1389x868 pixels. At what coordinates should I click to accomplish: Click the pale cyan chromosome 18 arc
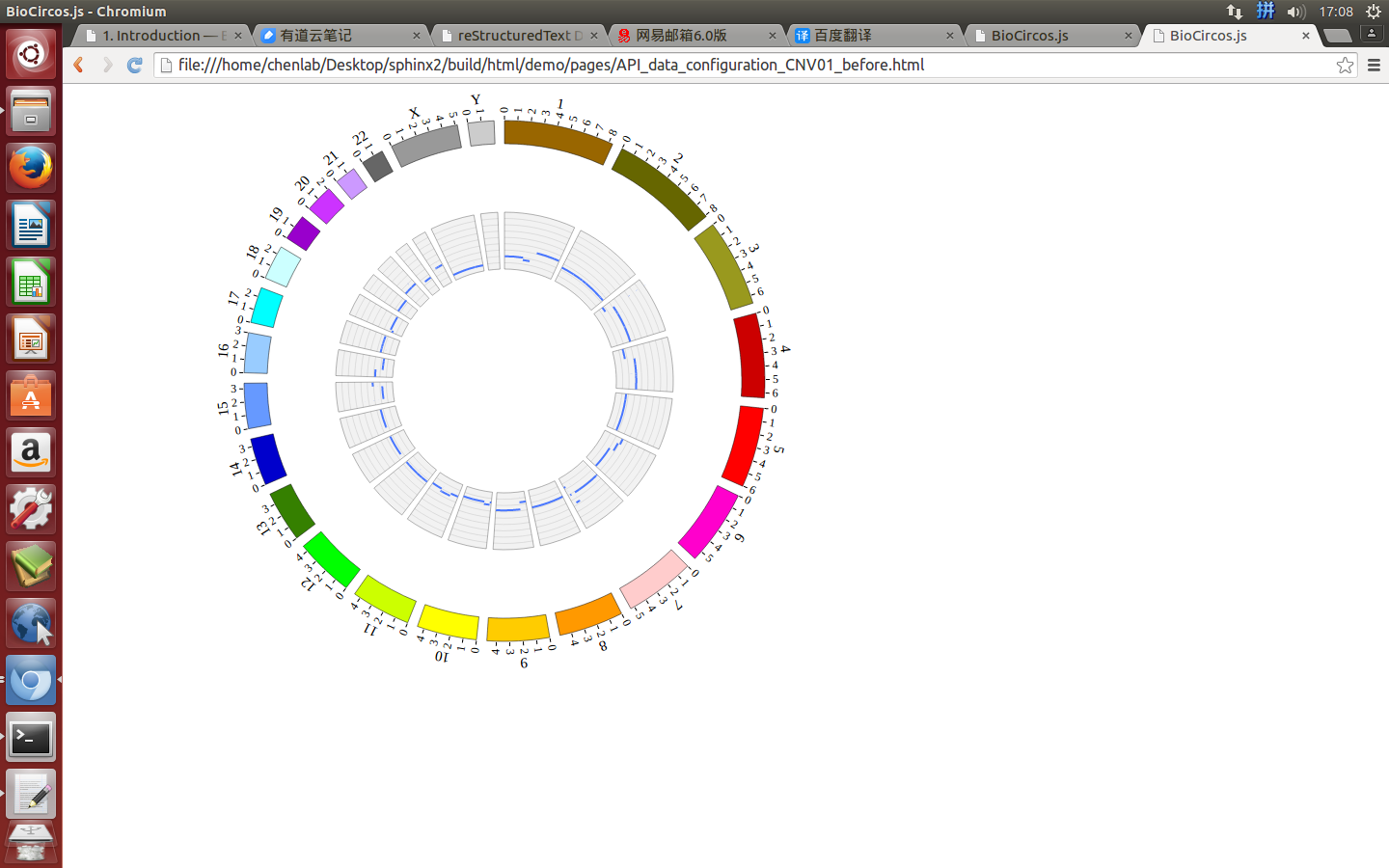(283, 267)
